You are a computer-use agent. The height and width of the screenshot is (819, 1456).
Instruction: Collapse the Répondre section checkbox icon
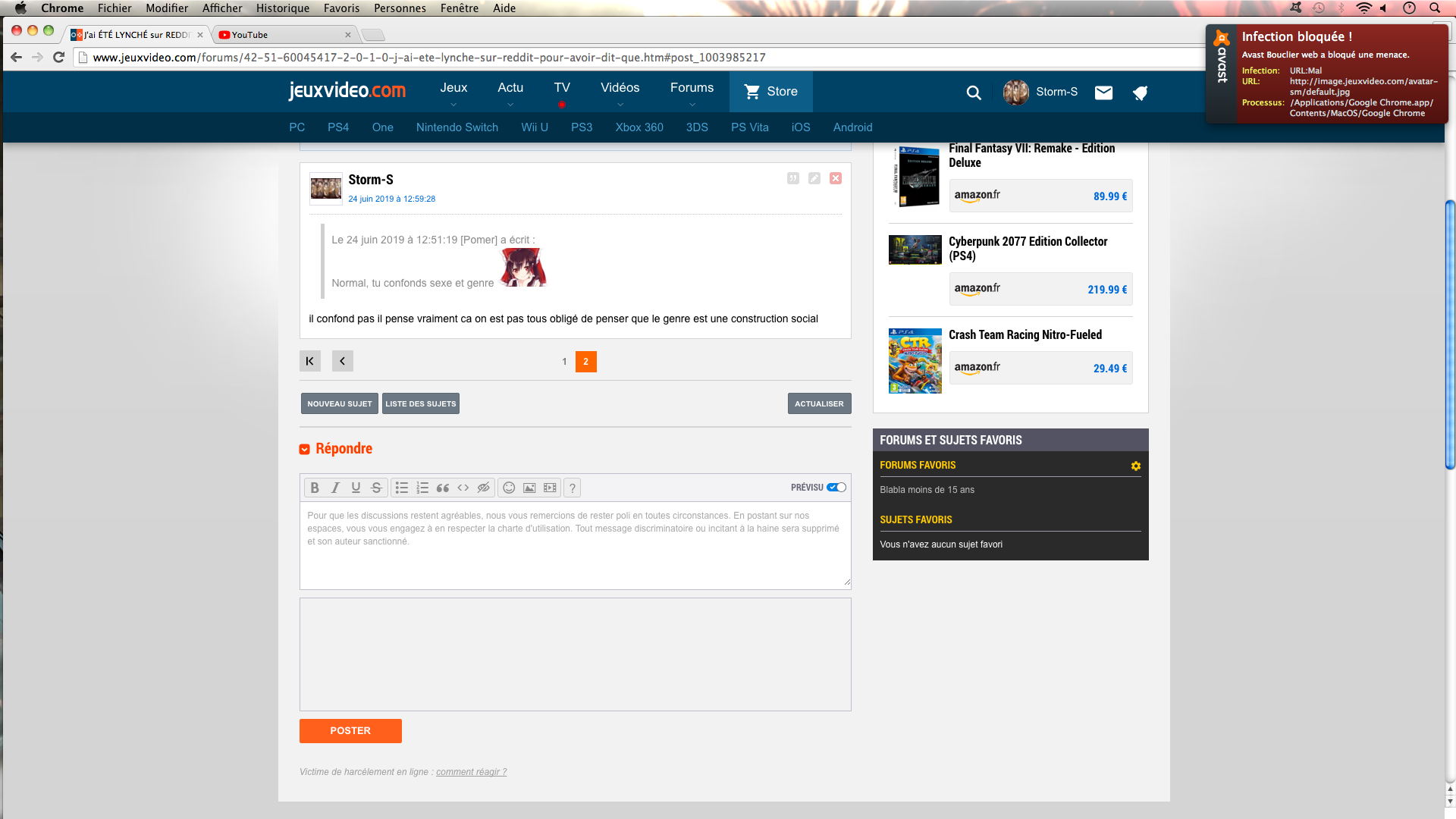coord(305,449)
